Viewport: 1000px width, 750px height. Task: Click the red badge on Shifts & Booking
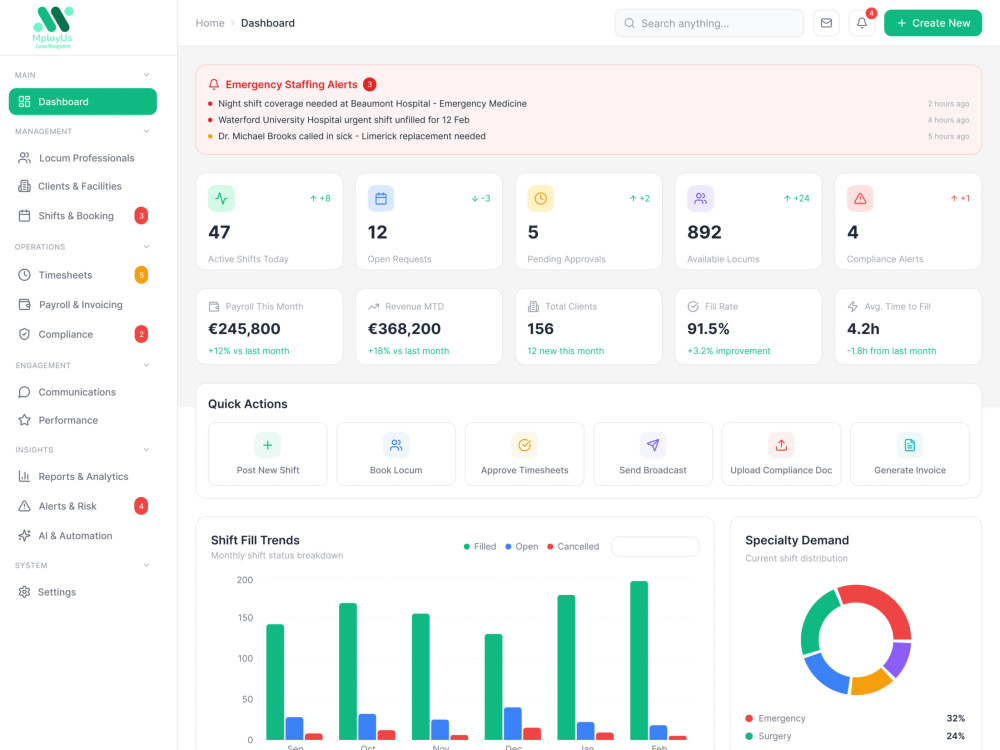pos(141,216)
